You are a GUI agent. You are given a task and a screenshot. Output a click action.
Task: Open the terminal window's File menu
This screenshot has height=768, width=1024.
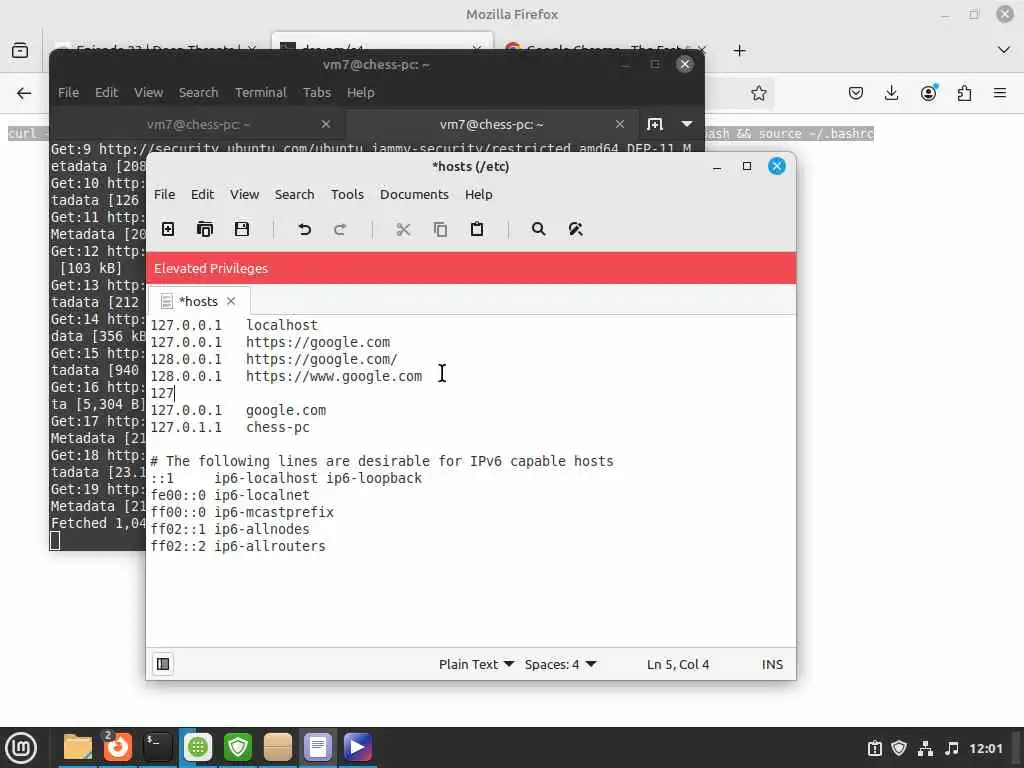[68, 93]
